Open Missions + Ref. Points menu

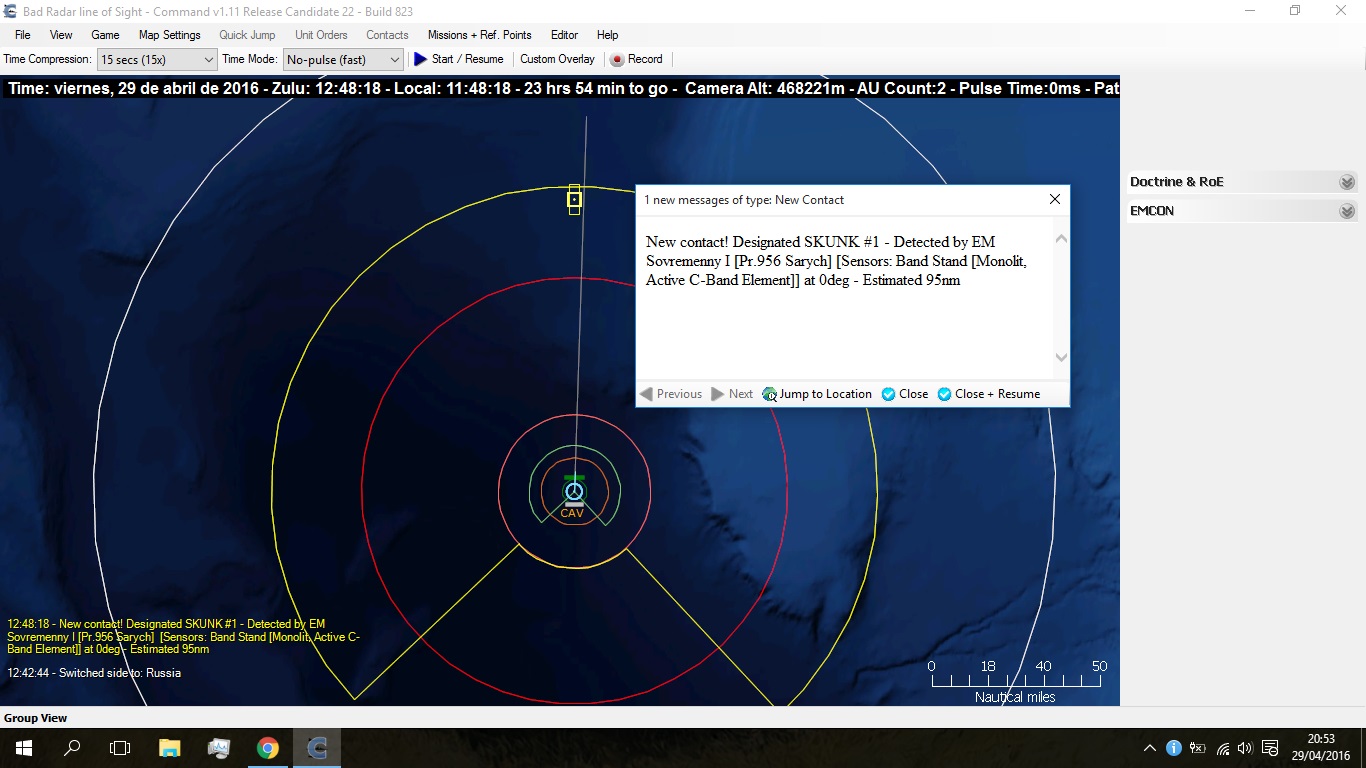[480, 35]
